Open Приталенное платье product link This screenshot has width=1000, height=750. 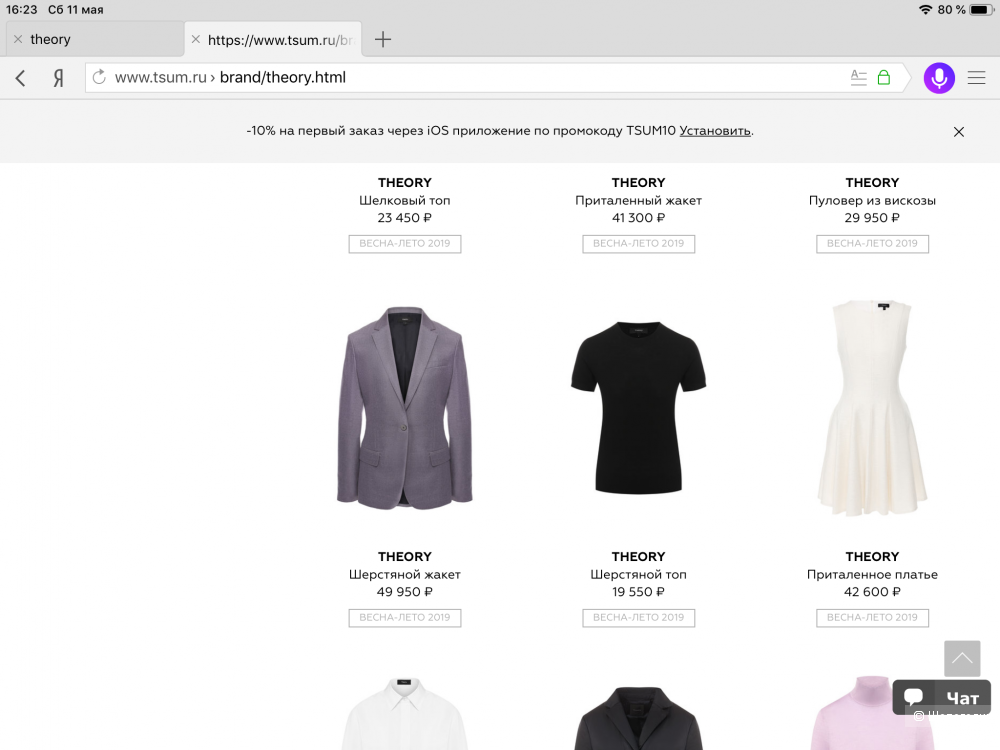coord(872,574)
